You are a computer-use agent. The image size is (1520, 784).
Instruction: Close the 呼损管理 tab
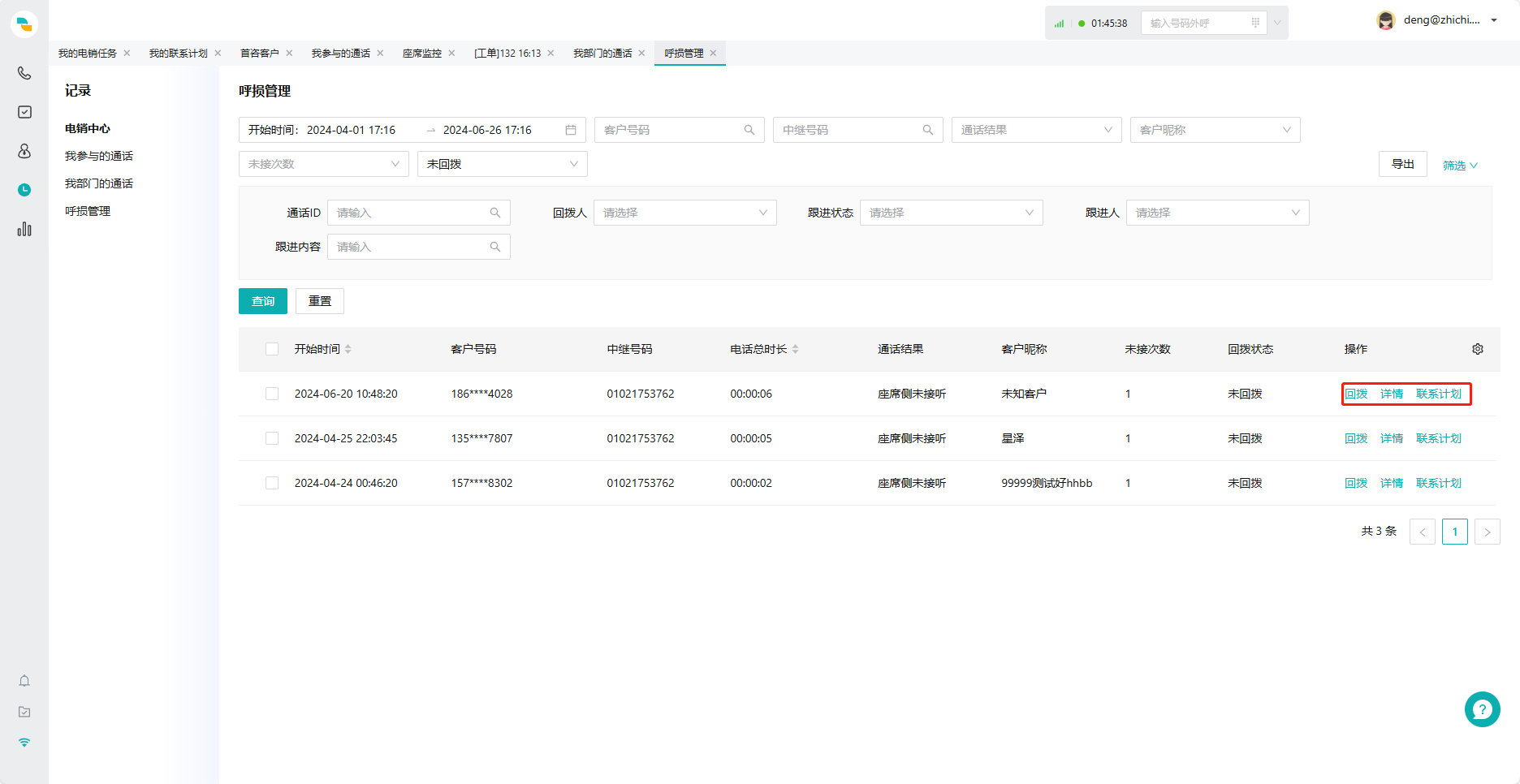[x=713, y=54]
